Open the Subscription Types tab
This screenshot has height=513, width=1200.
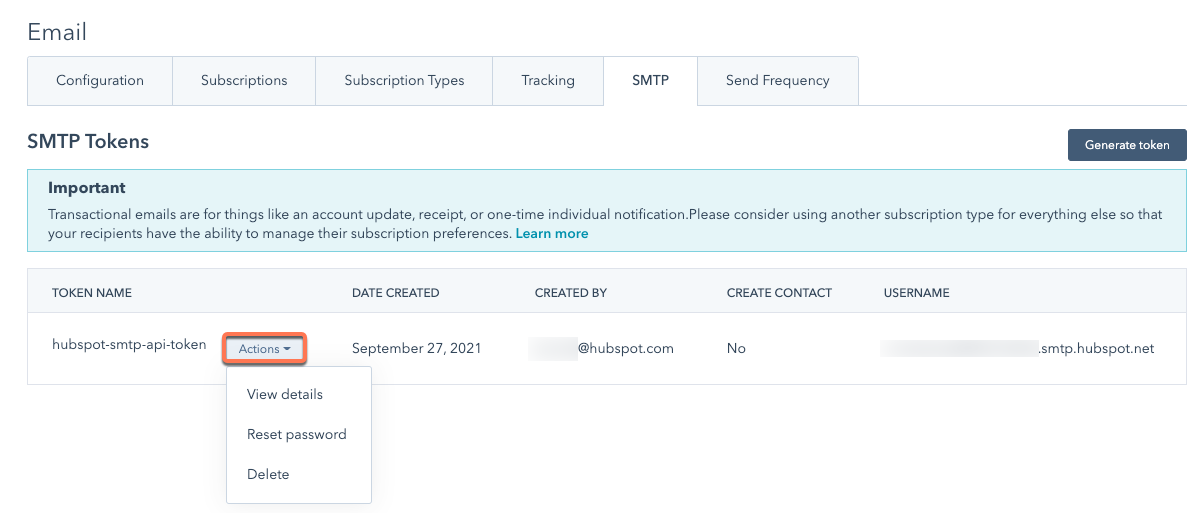click(x=404, y=80)
